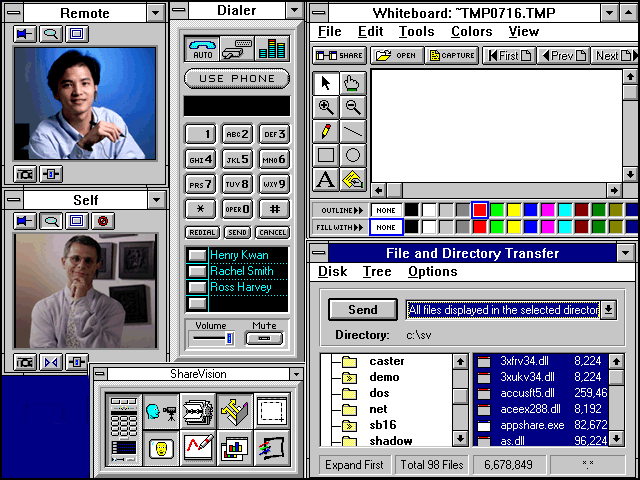Open the Colors menu in Whiteboard
Image resolution: width=640 pixels, height=480 pixels.
(471, 31)
